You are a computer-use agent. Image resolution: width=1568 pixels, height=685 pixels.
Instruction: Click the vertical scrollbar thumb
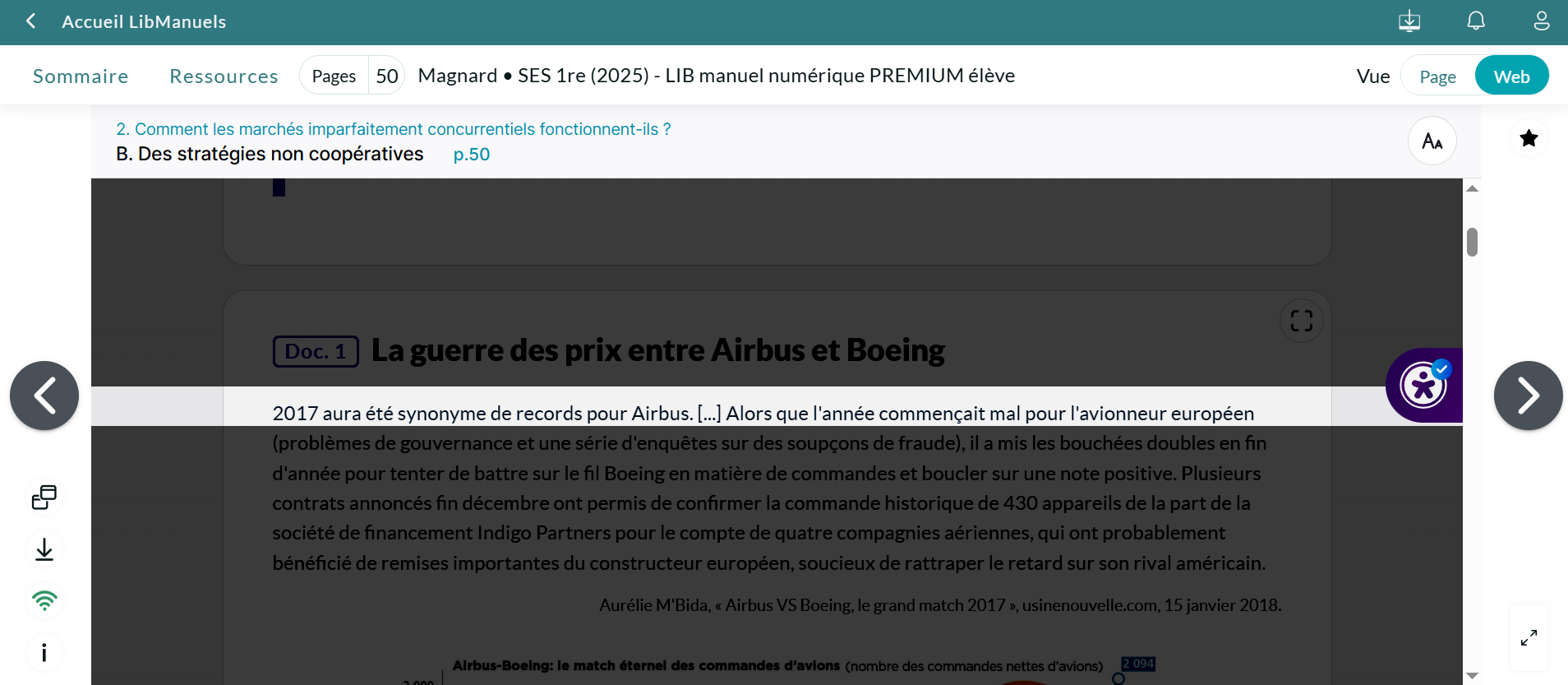click(1473, 242)
